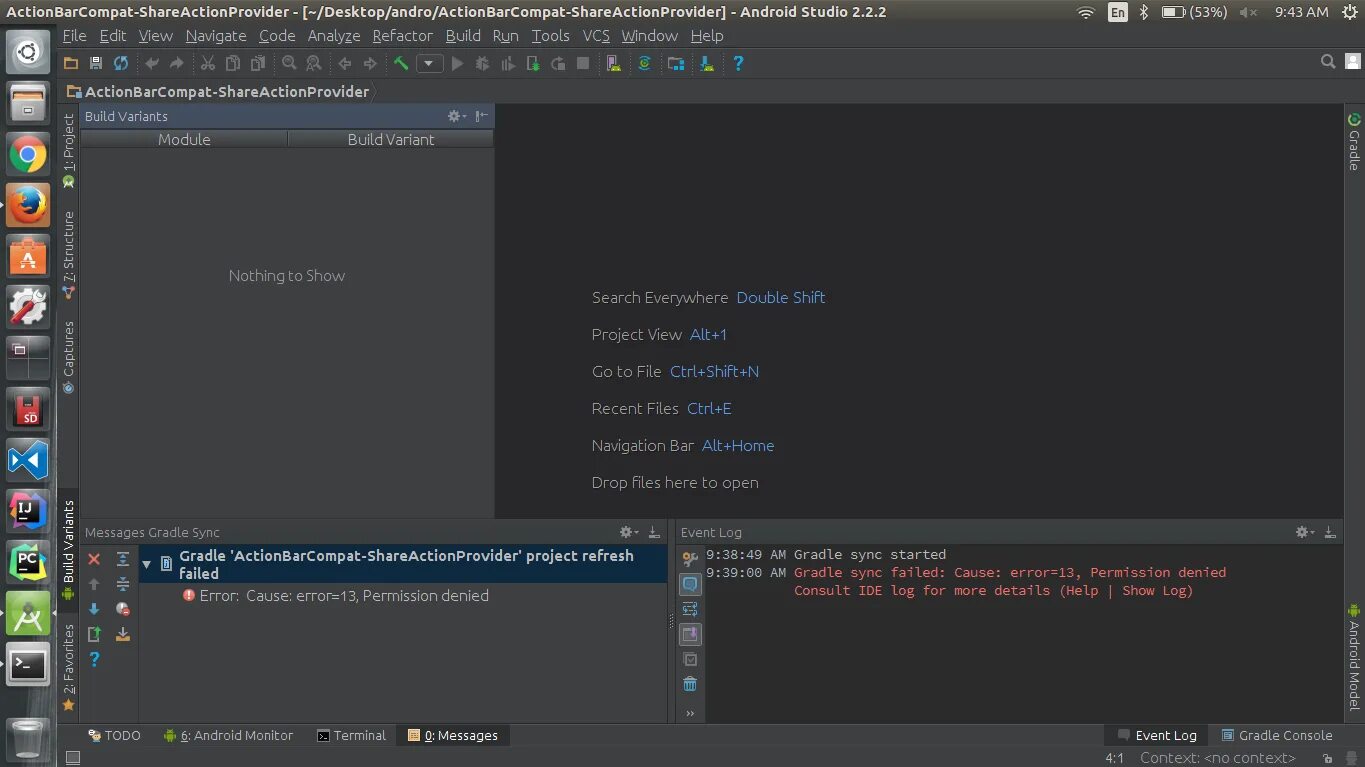
Task: Open Messages Gradle Sync gear menu
Action: [628, 532]
